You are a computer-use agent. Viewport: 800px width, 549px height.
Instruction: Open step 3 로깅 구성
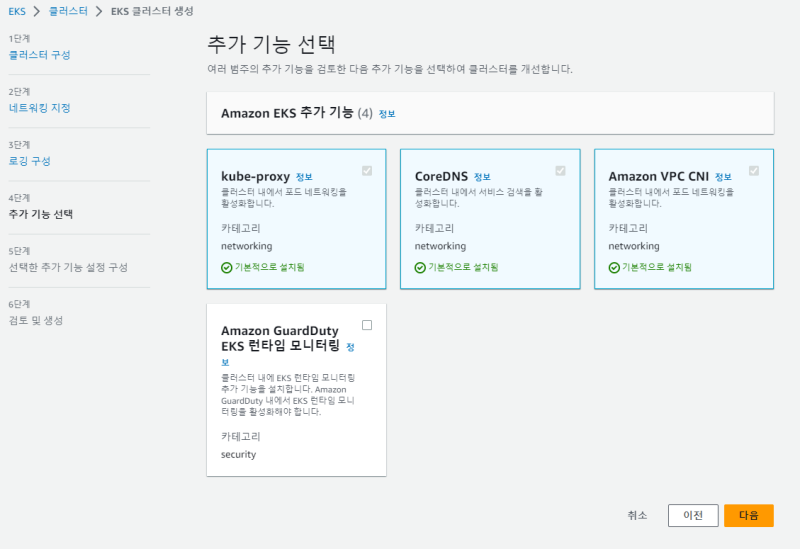(29, 161)
